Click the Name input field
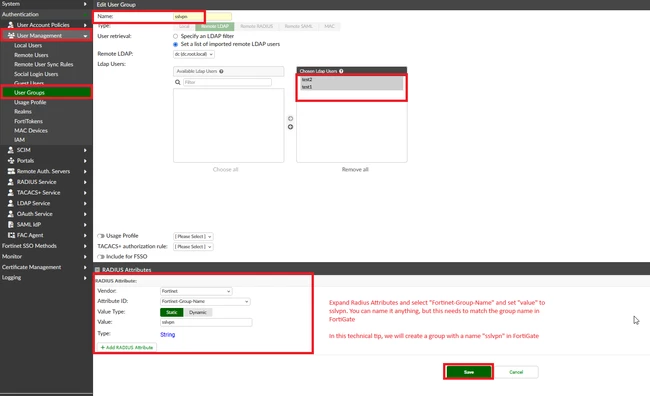The width and height of the screenshot is (650, 396). tap(202, 17)
